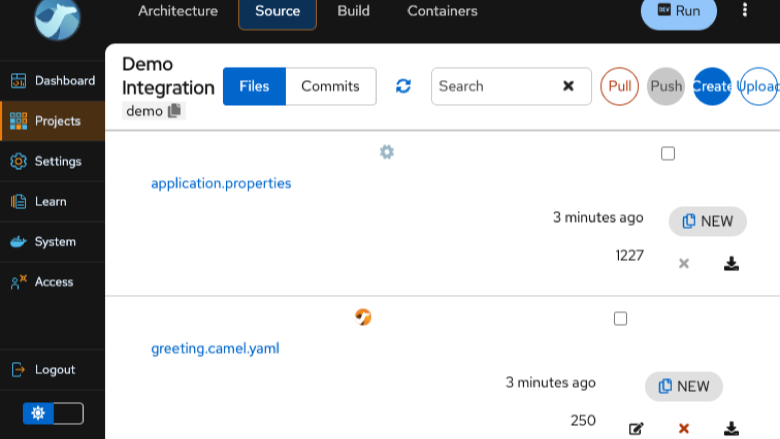
Task: Download the application.properties file
Action: click(731, 263)
